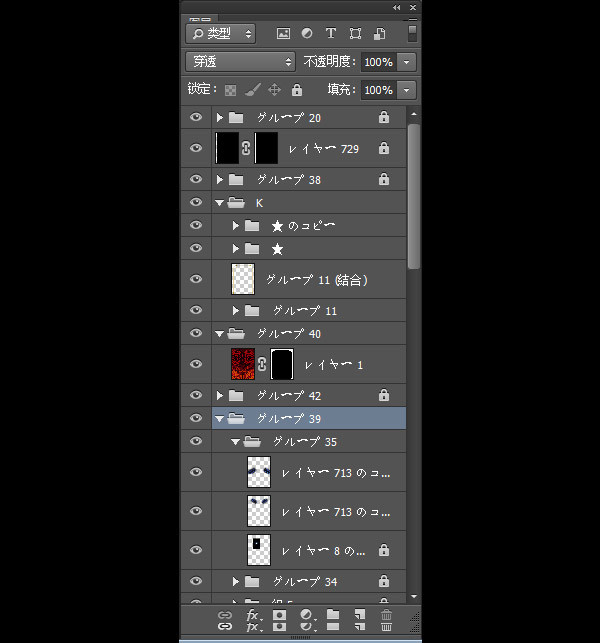The height and width of the screenshot is (643, 600).
Task: Open the 穿透 blend mode dropdown
Action: [240, 62]
